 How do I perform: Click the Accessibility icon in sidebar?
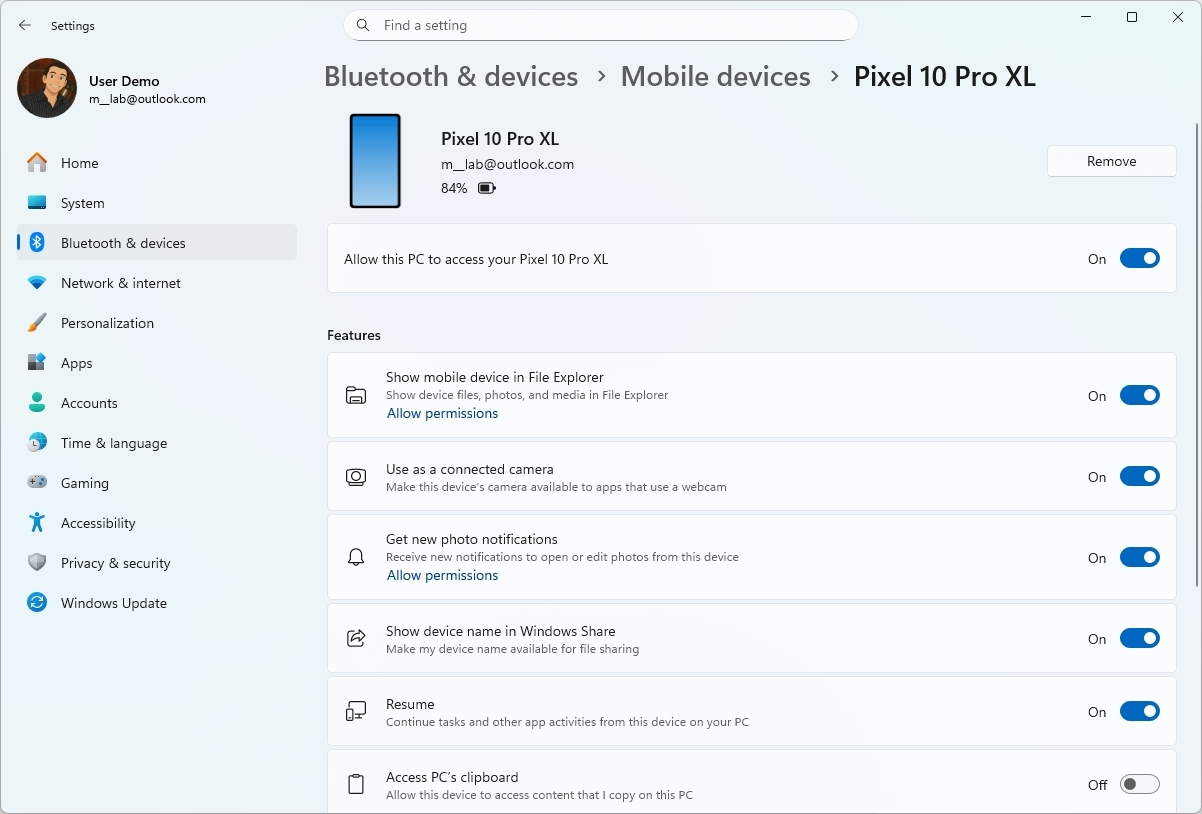click(x=38, y=522)
